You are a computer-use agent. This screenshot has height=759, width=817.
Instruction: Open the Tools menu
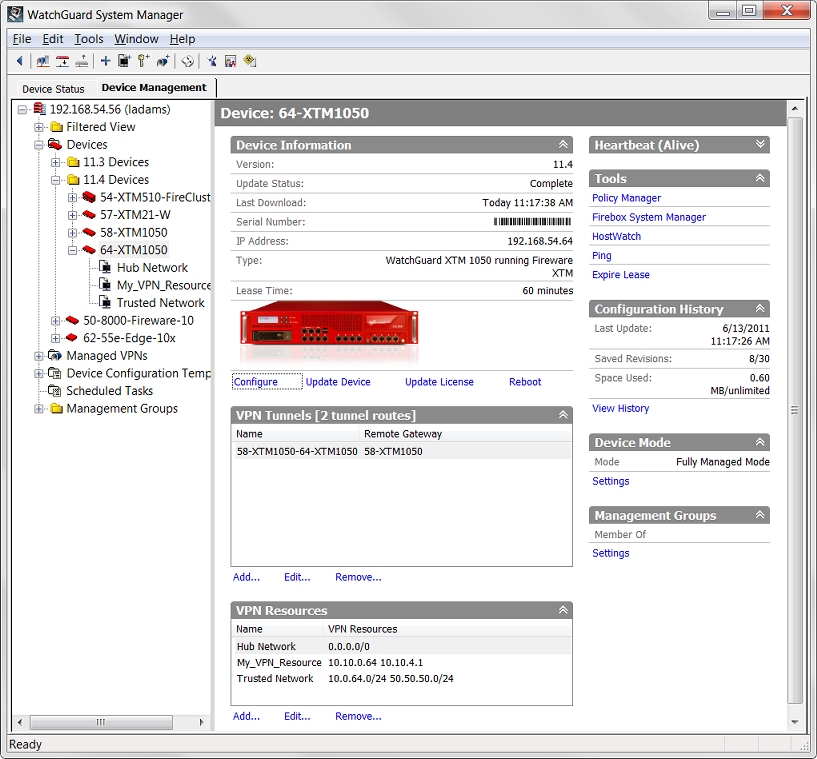pos(89,39)
